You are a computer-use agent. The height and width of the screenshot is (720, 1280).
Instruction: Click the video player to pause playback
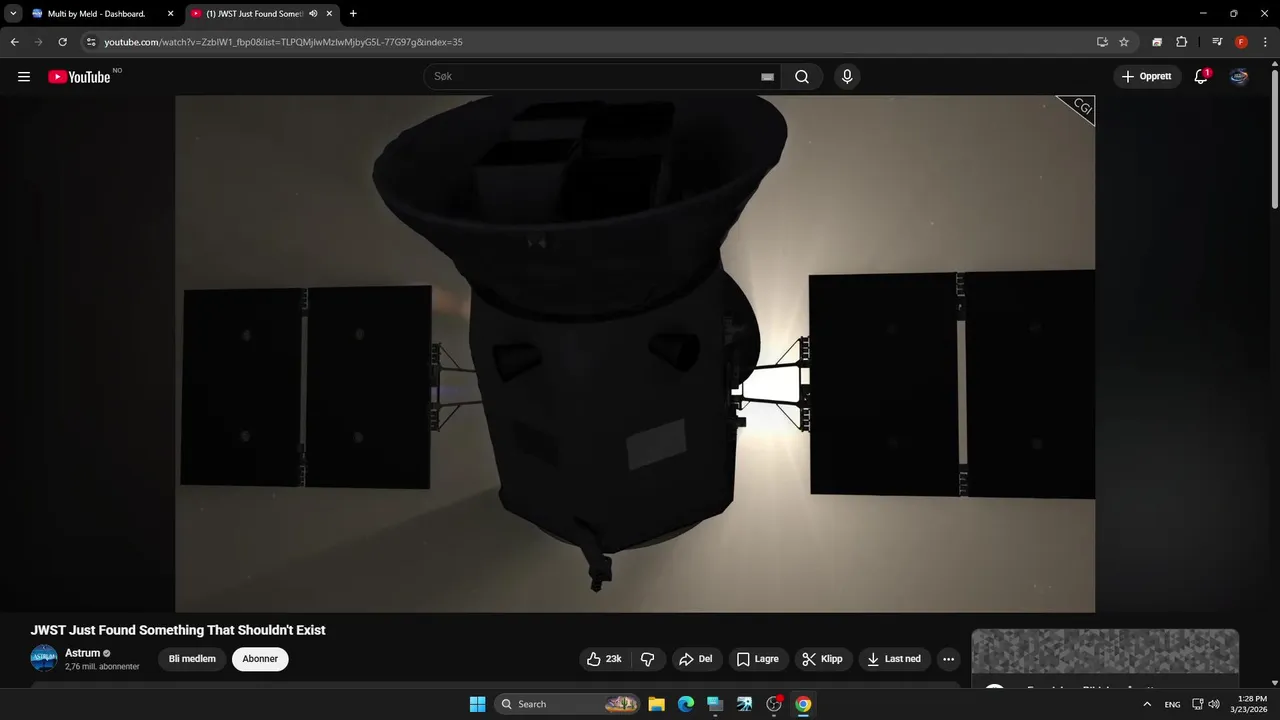pos(635,354)
